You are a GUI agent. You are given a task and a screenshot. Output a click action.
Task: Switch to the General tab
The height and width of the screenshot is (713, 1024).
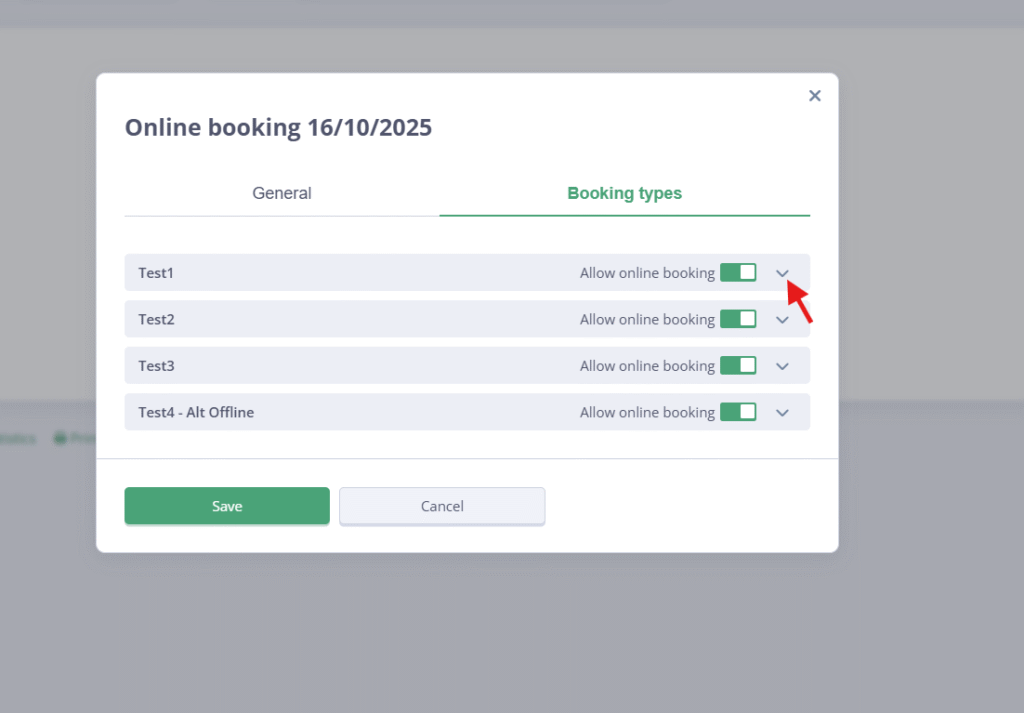point(281,194)
